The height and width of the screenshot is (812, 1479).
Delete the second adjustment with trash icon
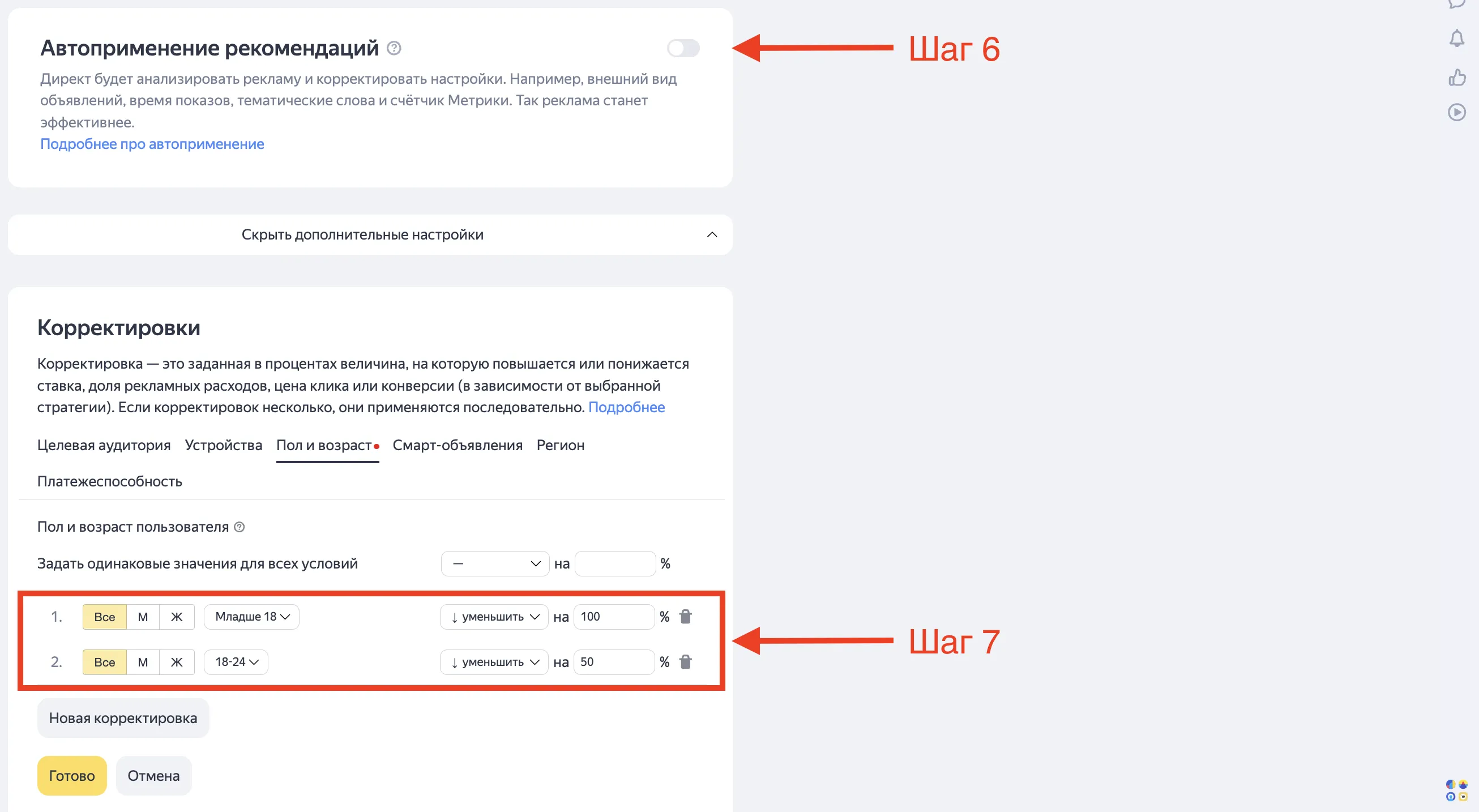click(686, 662)
